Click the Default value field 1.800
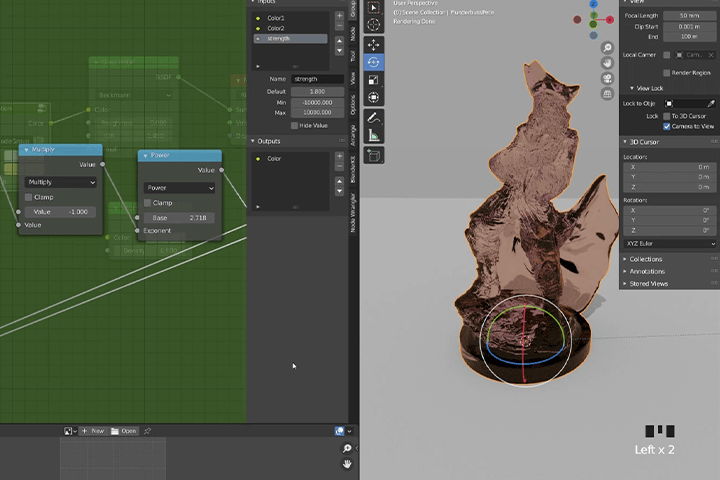The width and height of the screenshot is (720, 480). coord(317,91)
